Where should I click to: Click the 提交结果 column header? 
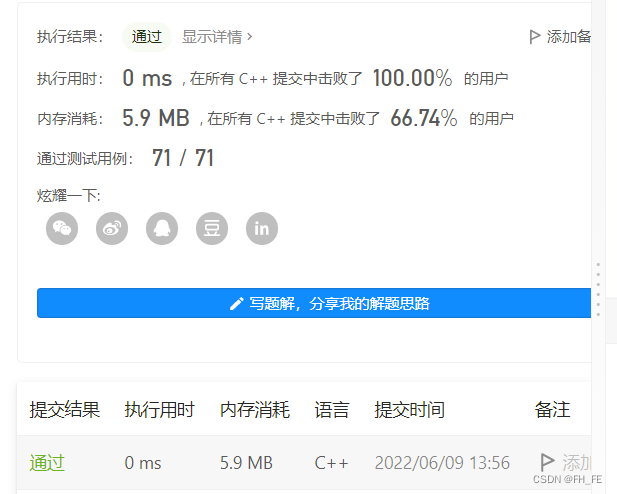[65, 409]
